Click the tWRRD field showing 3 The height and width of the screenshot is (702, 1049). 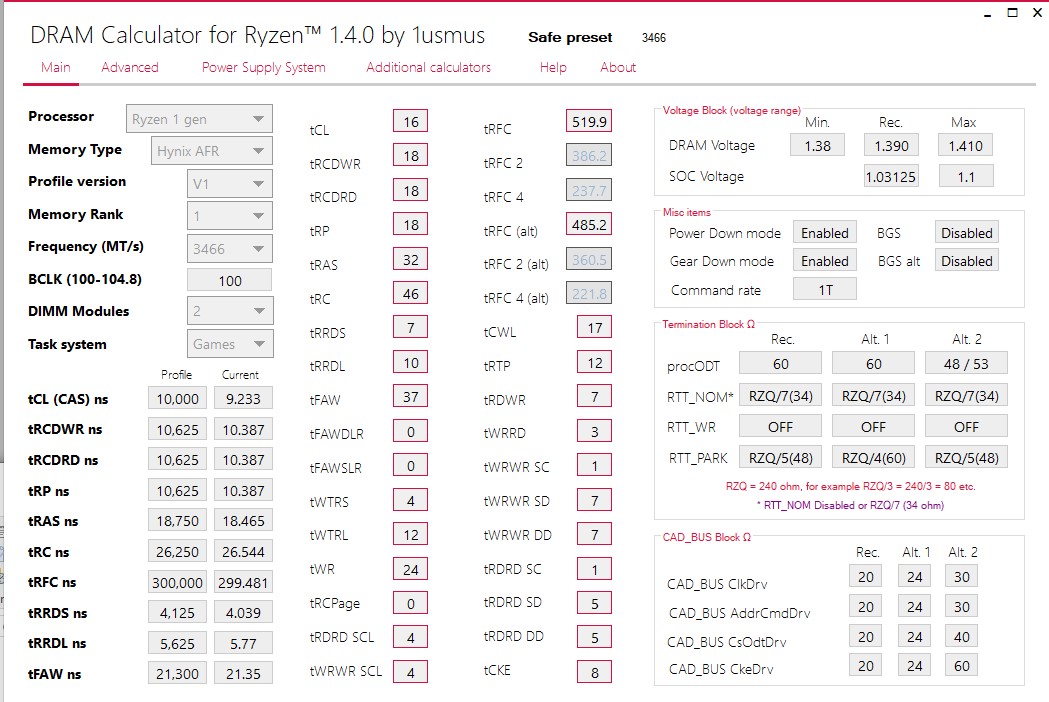click(x=594, y=432)
